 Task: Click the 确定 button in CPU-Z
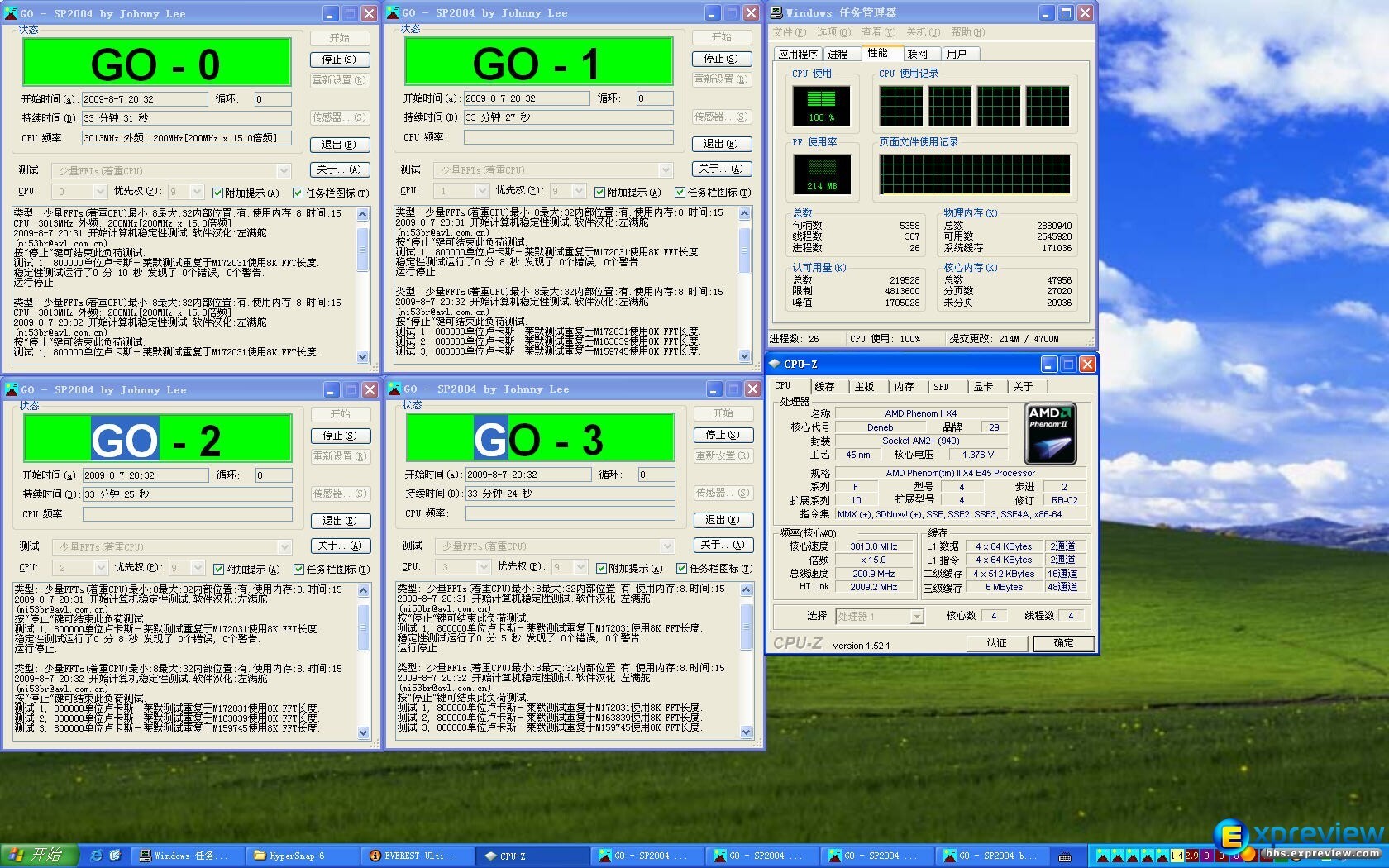(1063, 643)
